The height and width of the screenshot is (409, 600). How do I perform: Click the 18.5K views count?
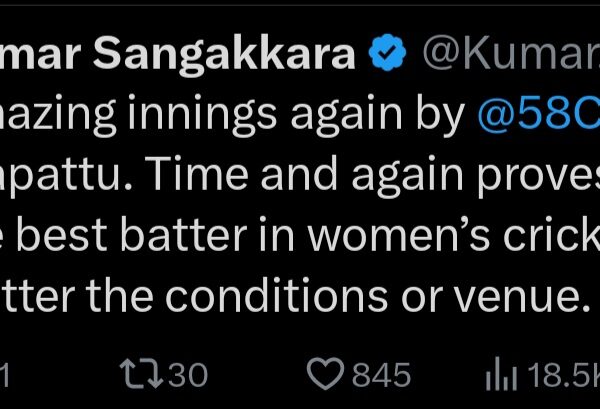(563, 374)
